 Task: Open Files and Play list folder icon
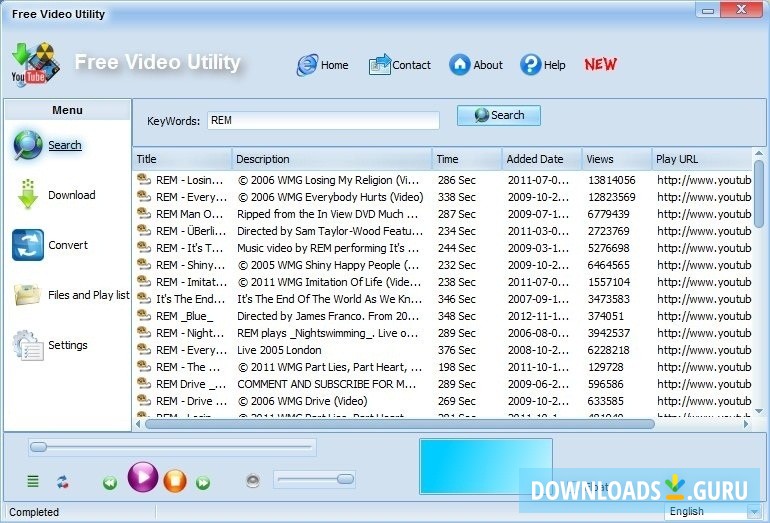[x=28, y=295]
